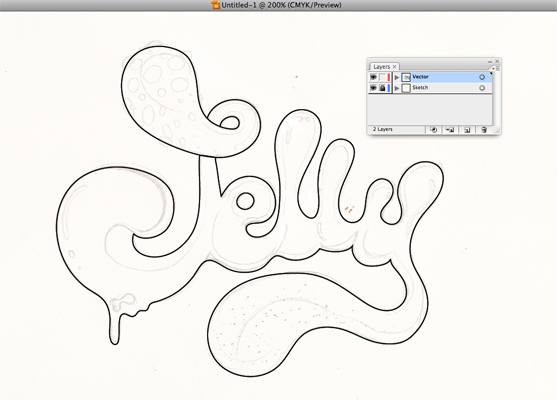Click the Sketch layer target circle

[x=482, y=88]
